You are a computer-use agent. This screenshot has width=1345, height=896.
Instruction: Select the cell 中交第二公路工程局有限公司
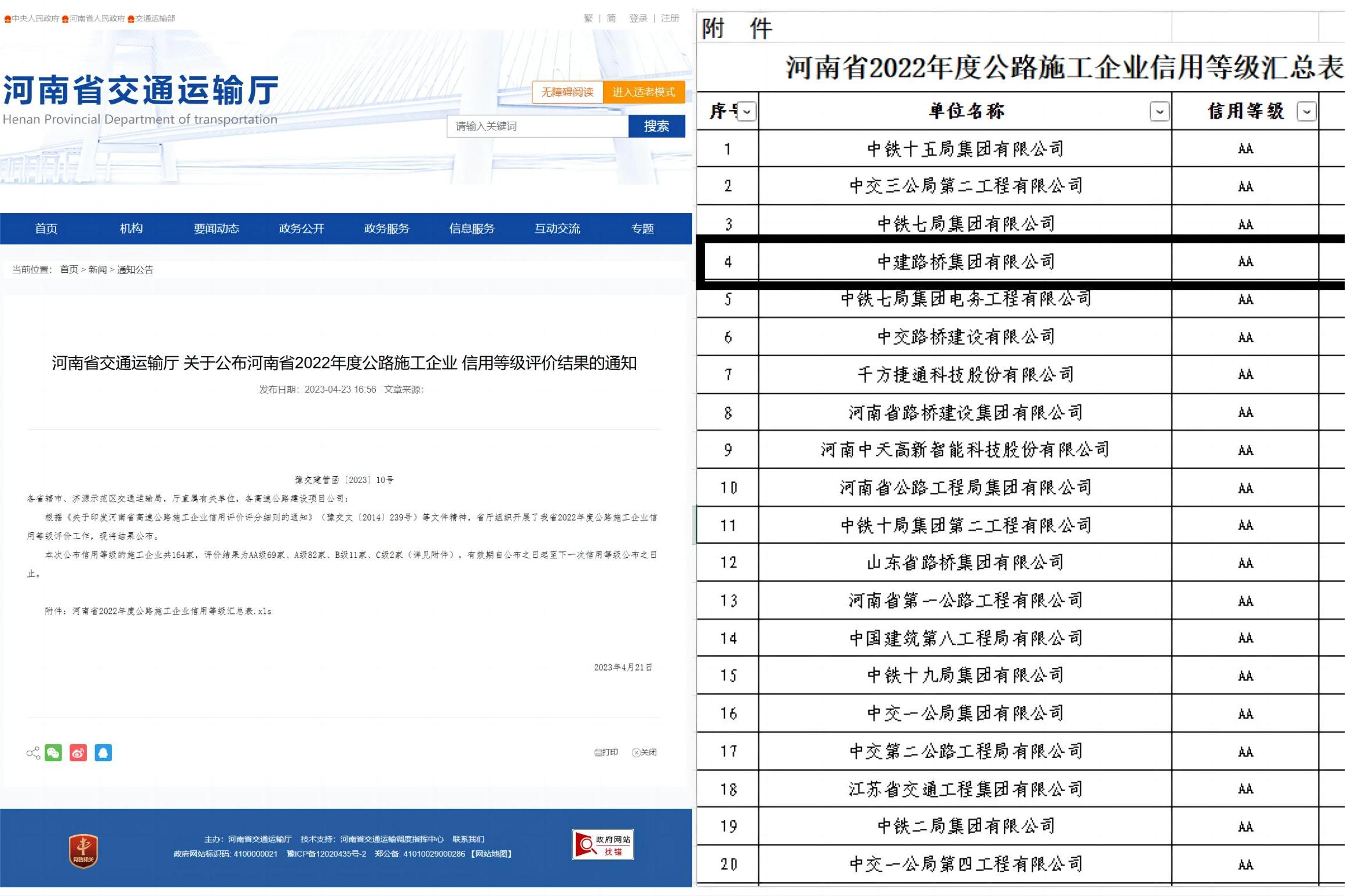[965, 751]
